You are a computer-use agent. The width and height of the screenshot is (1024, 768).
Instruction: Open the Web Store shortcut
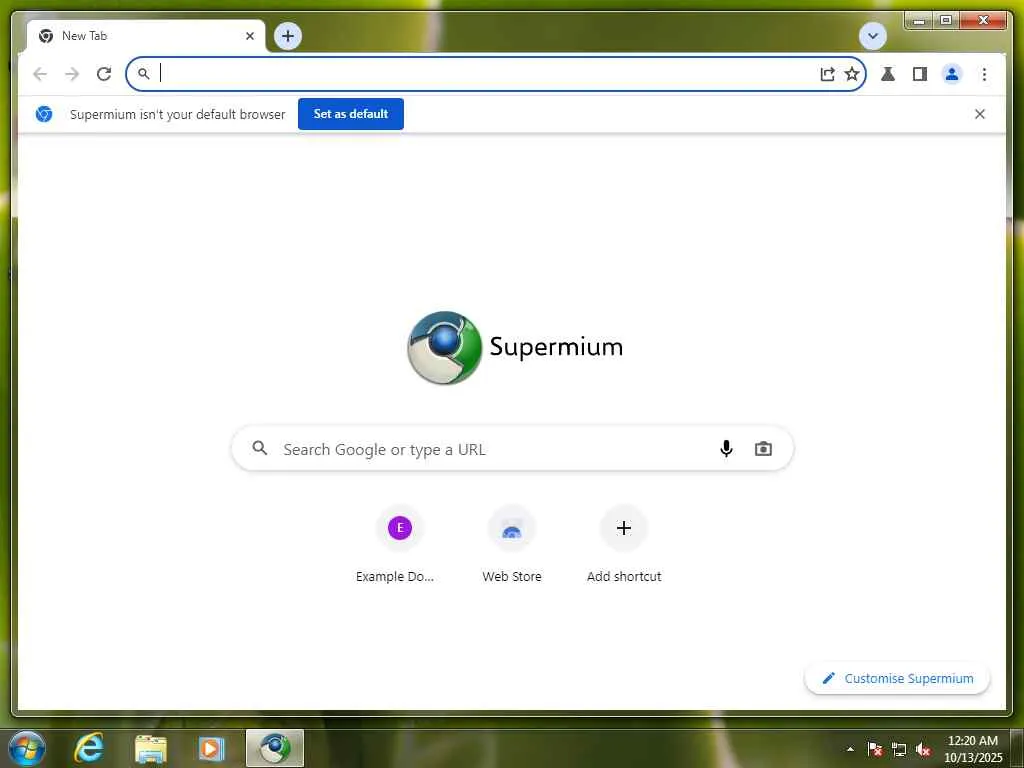click(x=511, y=545)
